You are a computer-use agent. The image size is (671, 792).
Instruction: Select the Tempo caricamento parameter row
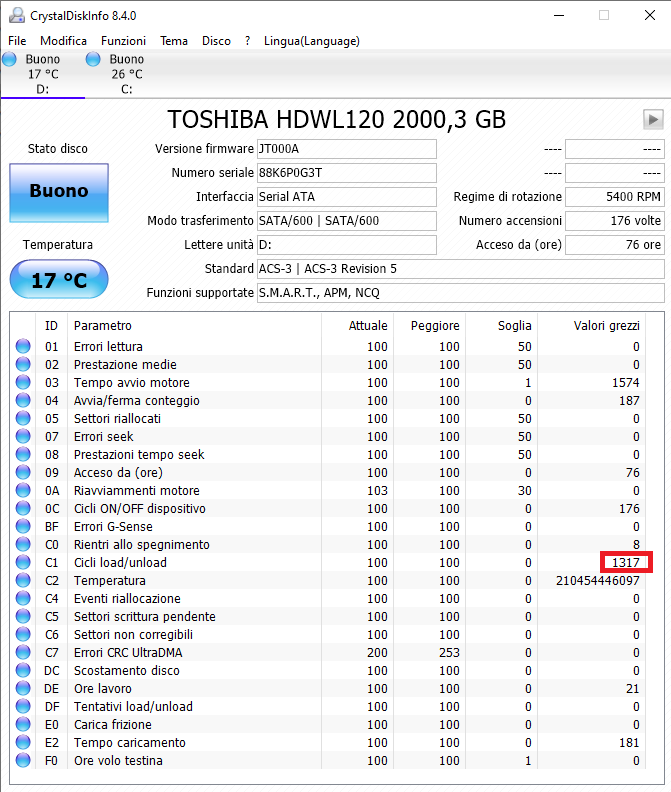[x=327, y=742]
